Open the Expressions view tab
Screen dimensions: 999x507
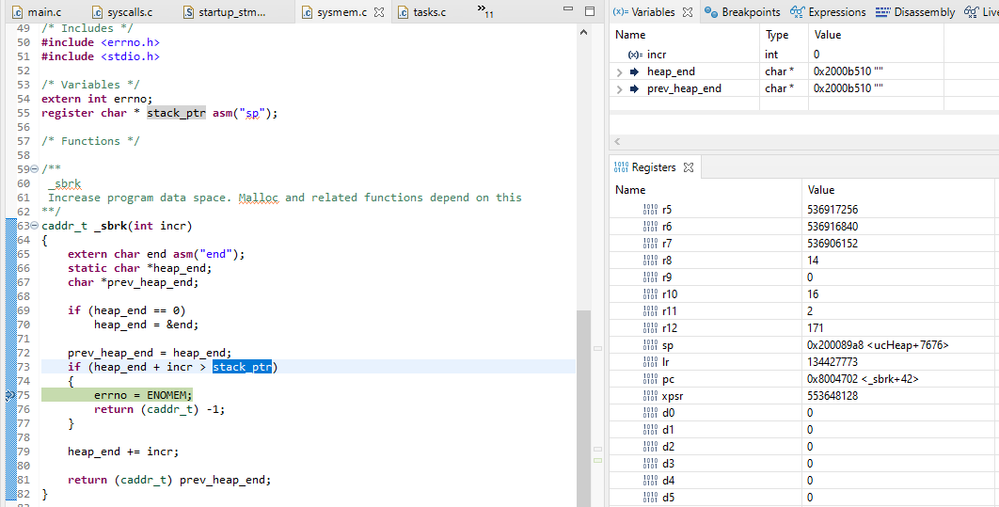coord(828,12)
